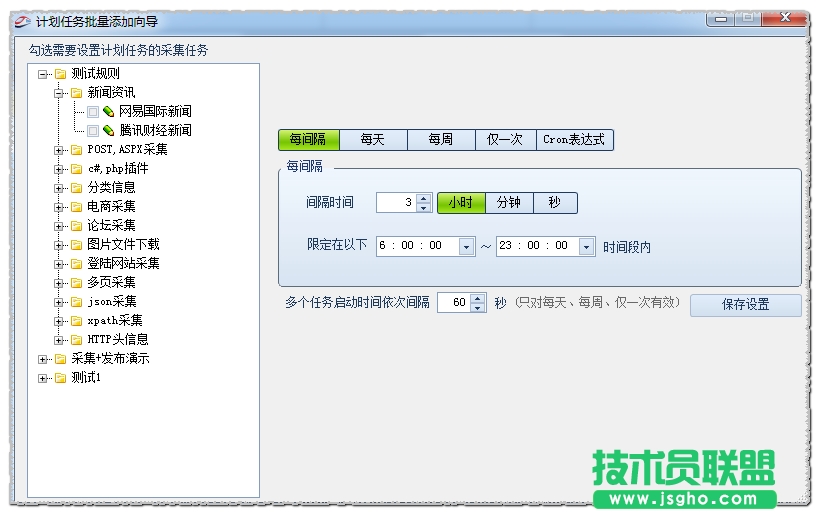Switch to the 每天 tab
820x515 pixels.
click(373, 140)
